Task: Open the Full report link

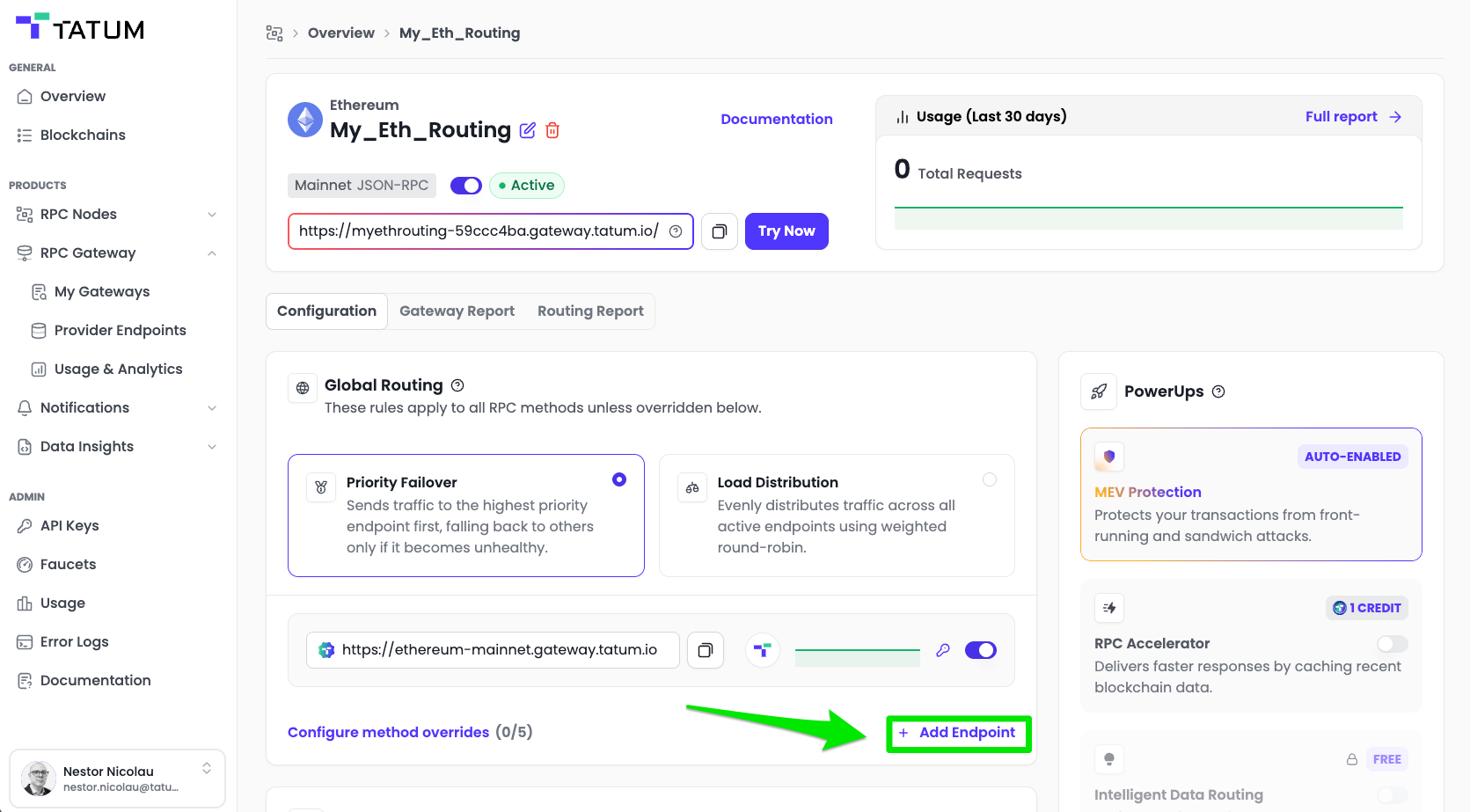Action: click(1342, 117)
